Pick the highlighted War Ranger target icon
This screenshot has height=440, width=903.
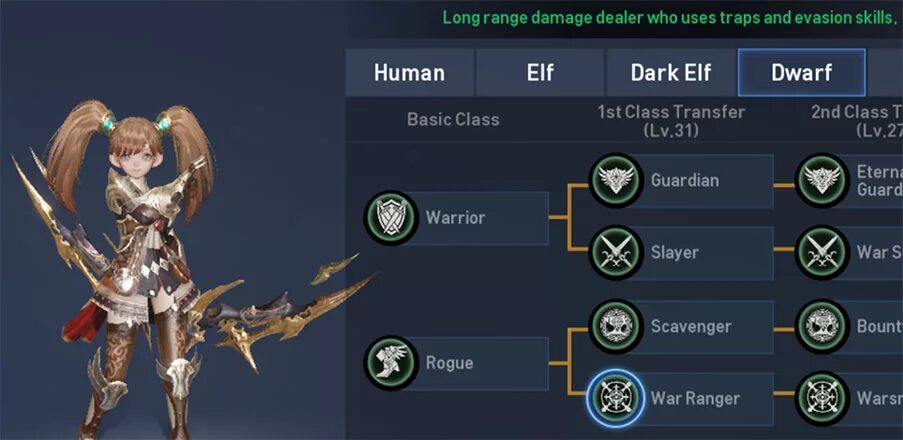pyautogui.click(x=617, y=398)
